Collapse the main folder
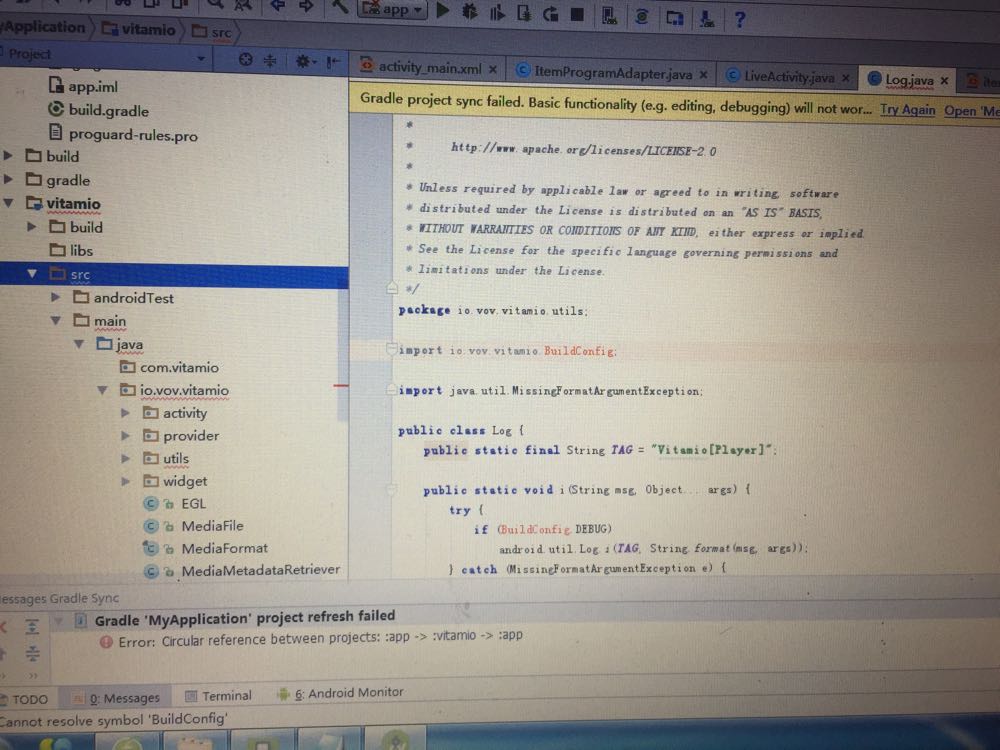Screen dimensions: 1000x750 click(x=55, y=321)
